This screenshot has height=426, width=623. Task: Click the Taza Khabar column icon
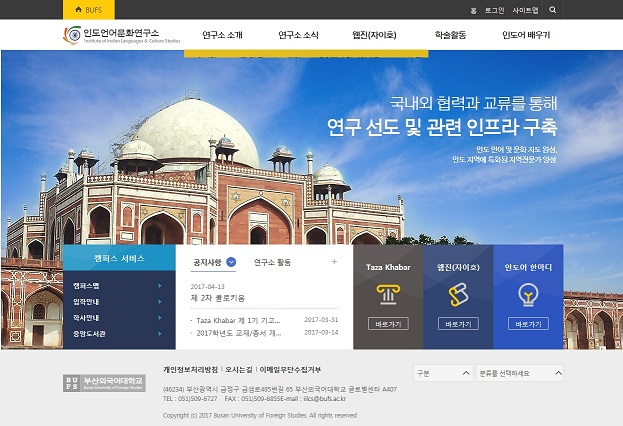pos(387,294)
